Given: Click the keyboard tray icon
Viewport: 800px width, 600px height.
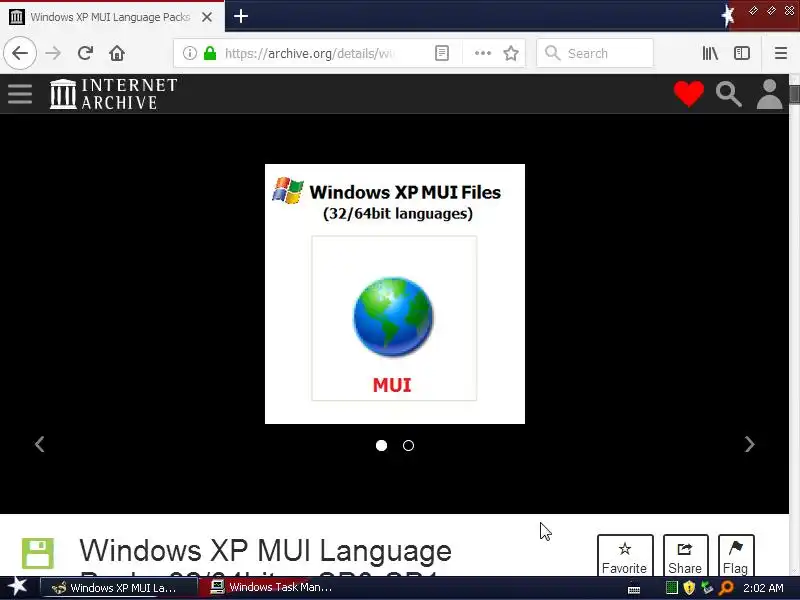Looking at the screenshot, I should [634, 590].
